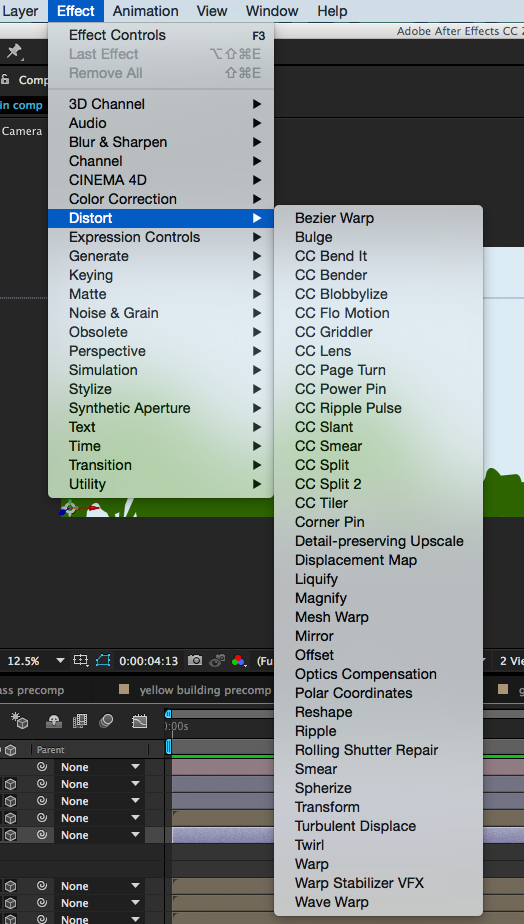Image resolution: width=524 pixels, height=924 pixels.
Task: Open Parent None dropdown on the pink layer row
Action: coord(99,767)
